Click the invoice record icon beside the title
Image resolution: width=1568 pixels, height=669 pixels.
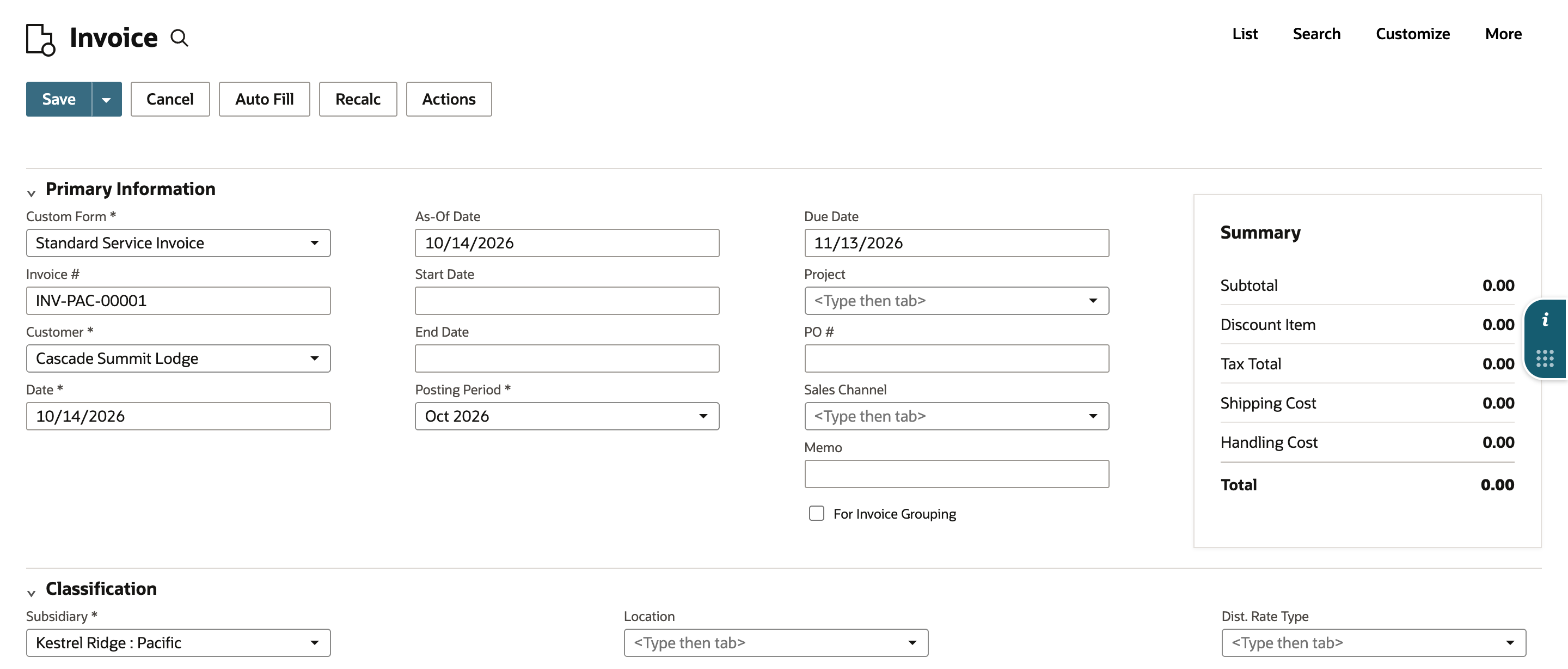(41, 39)
